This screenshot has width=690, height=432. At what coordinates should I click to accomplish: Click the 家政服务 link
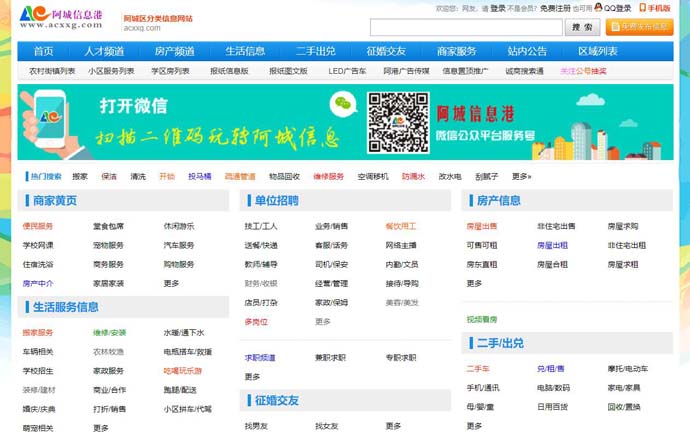click(108, 371)
